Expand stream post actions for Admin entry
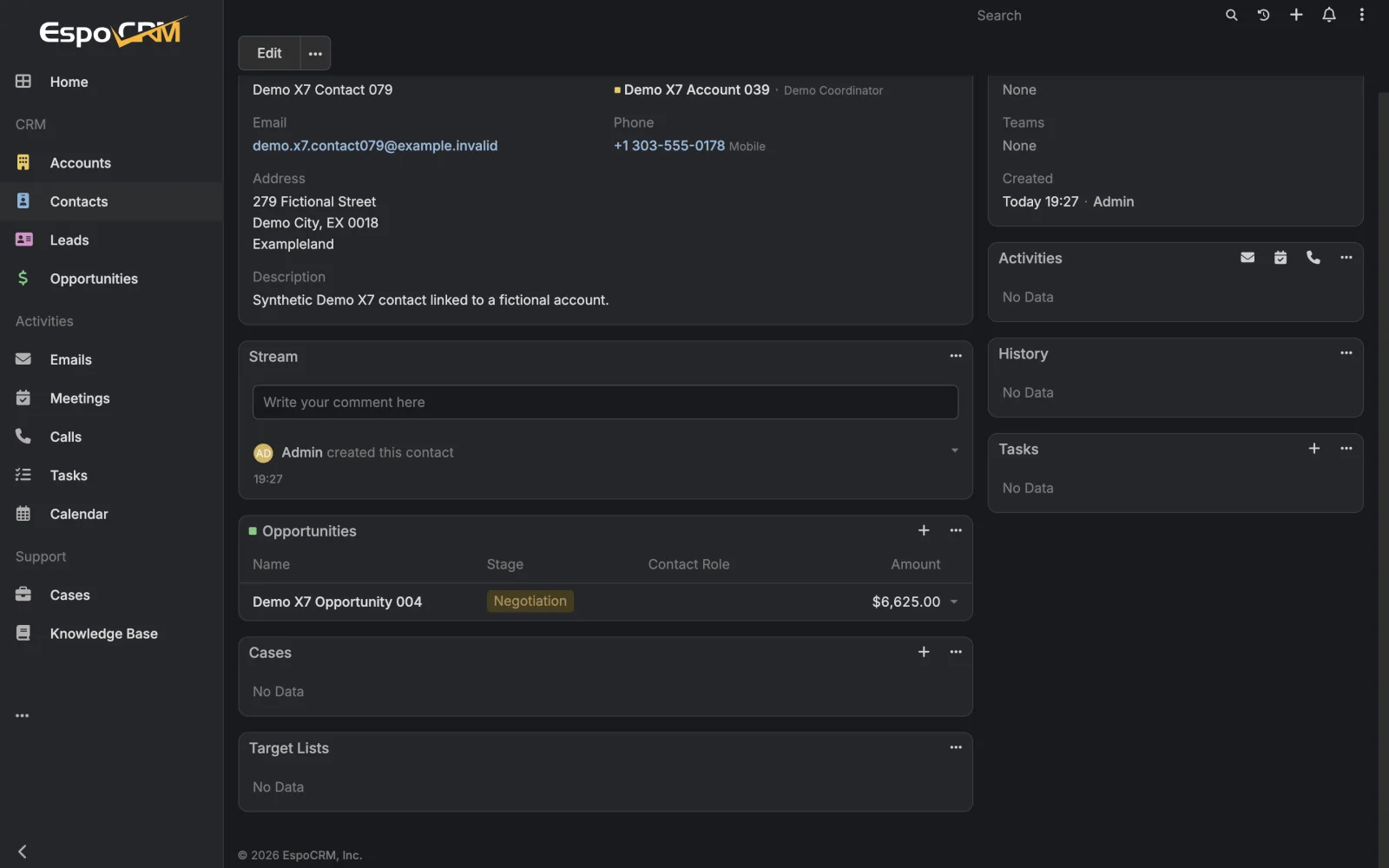1389x868 pixels. 955,450
